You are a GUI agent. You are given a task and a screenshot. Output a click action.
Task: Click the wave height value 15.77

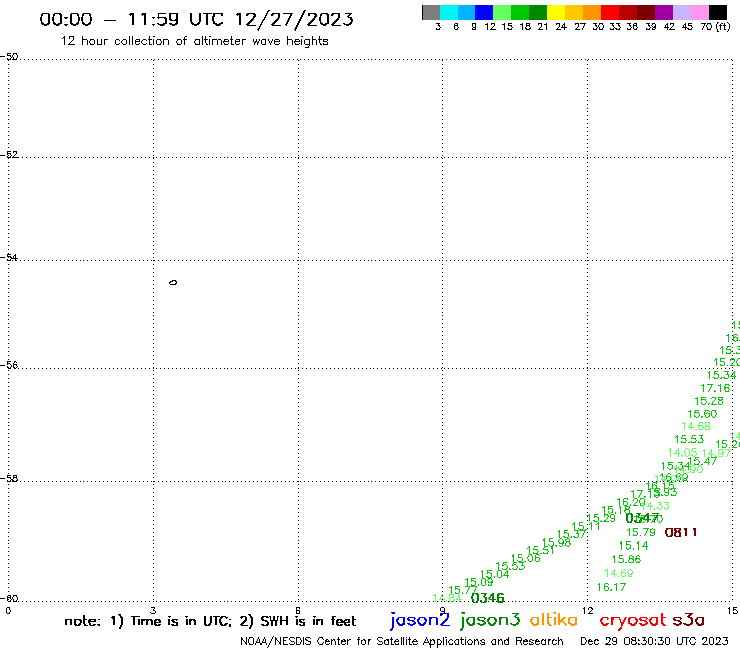(462, 591)
